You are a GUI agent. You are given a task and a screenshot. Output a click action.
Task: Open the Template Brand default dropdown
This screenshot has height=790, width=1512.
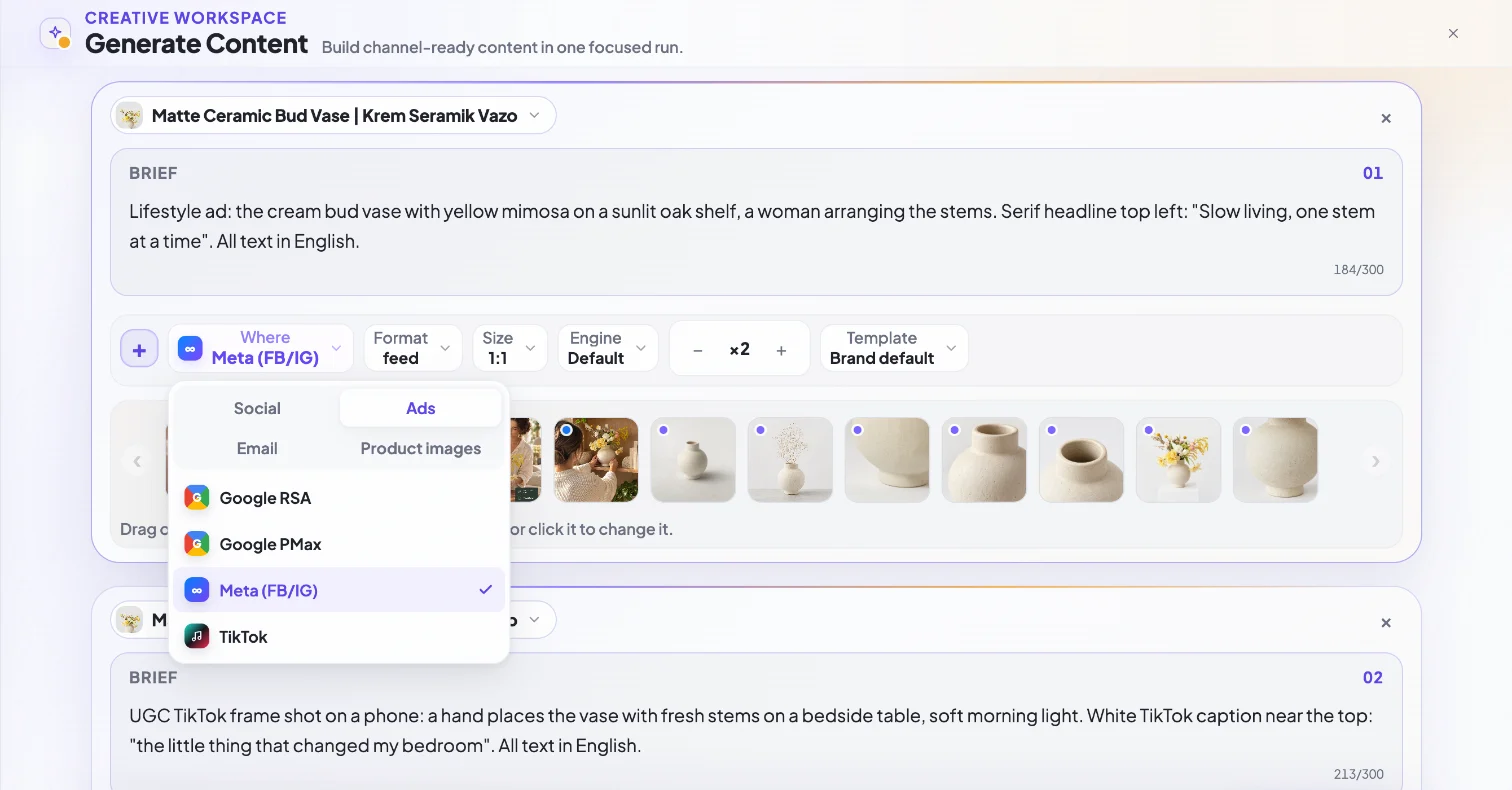(894, 348)
